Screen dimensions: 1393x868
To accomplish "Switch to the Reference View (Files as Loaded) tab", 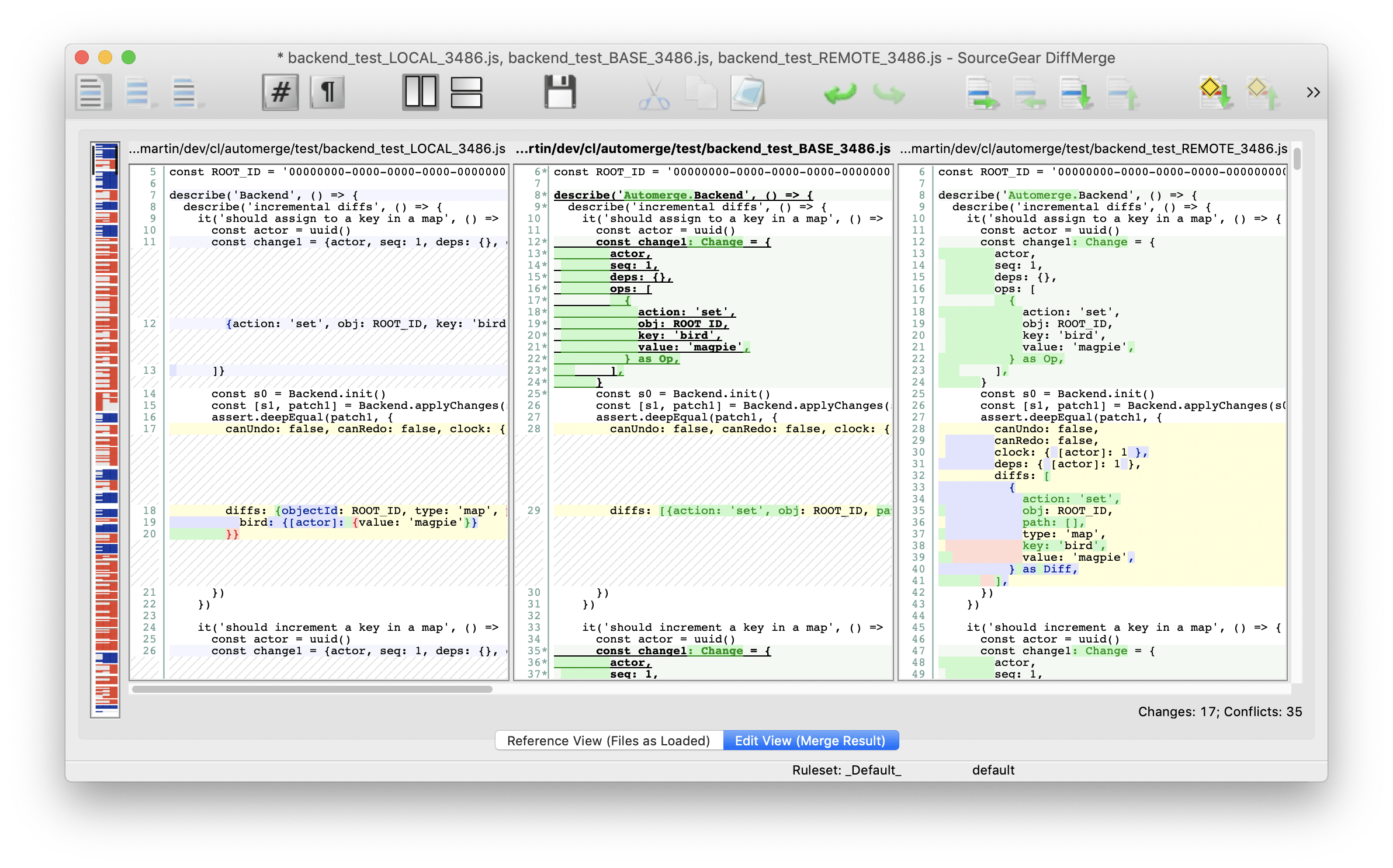I will 608,741.
